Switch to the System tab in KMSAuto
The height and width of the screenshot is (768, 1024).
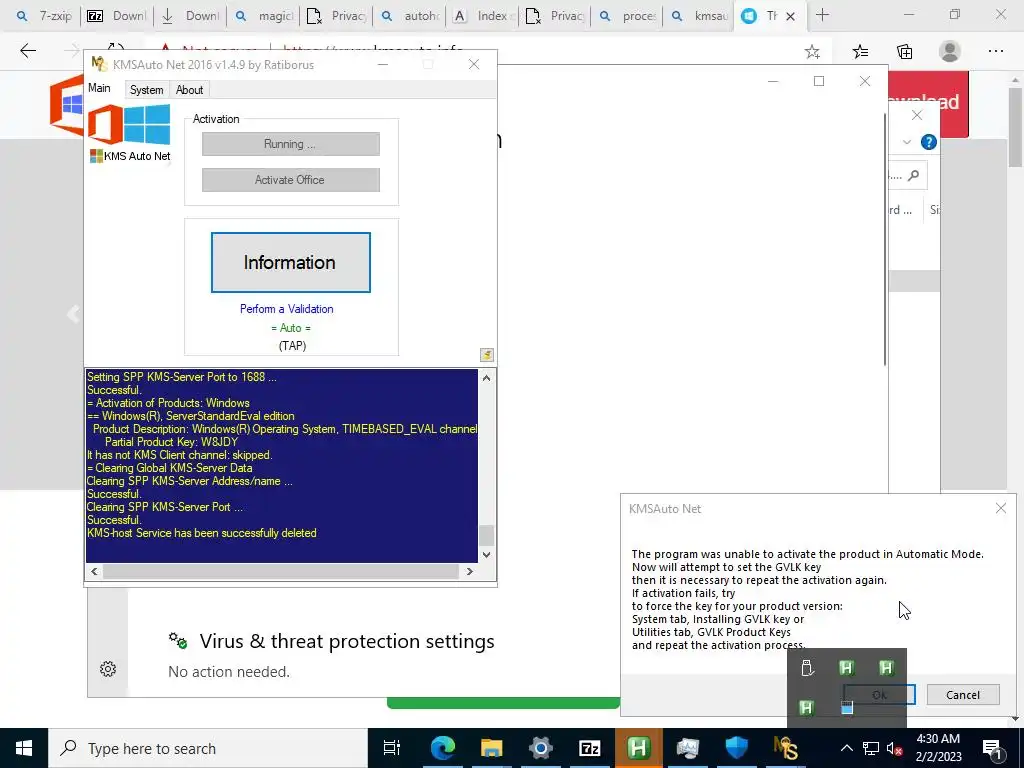point(146,89)
